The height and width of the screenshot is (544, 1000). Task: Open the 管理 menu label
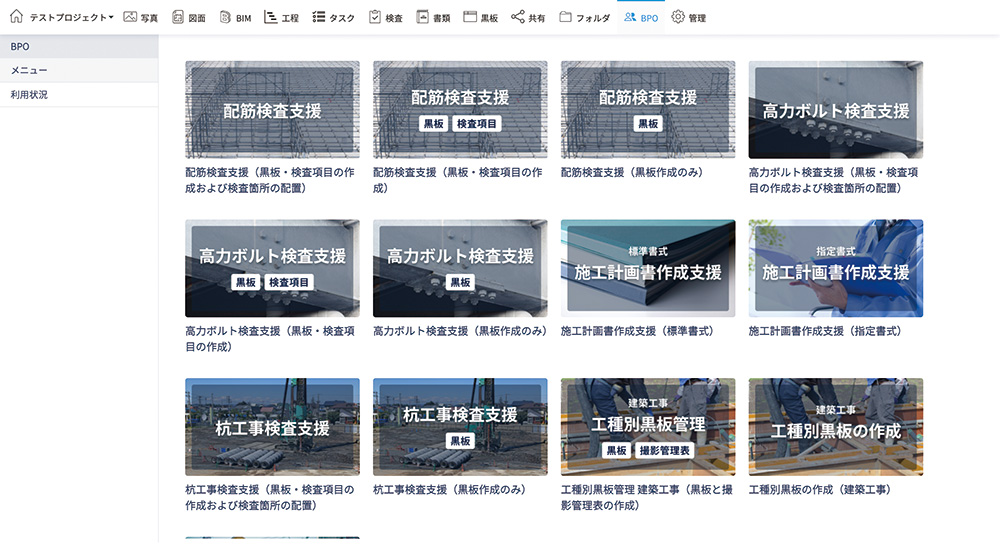pos(697,18)
